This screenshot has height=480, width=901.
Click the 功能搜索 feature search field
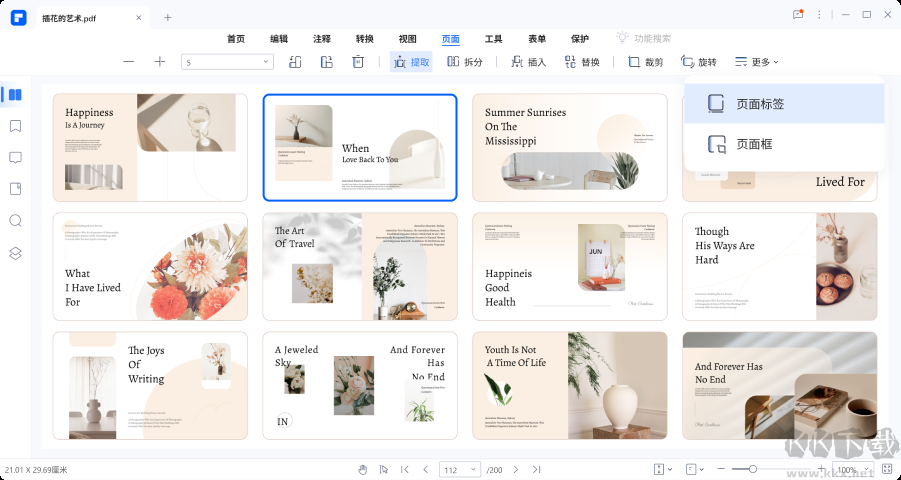pos(644,39)
